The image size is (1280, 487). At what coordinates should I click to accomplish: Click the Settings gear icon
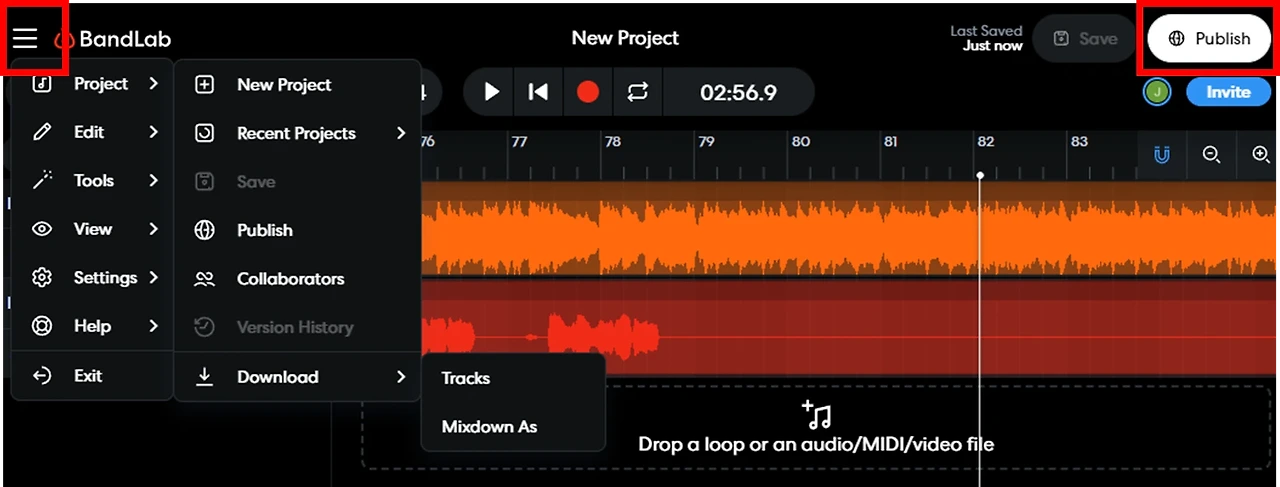(42, 278)
